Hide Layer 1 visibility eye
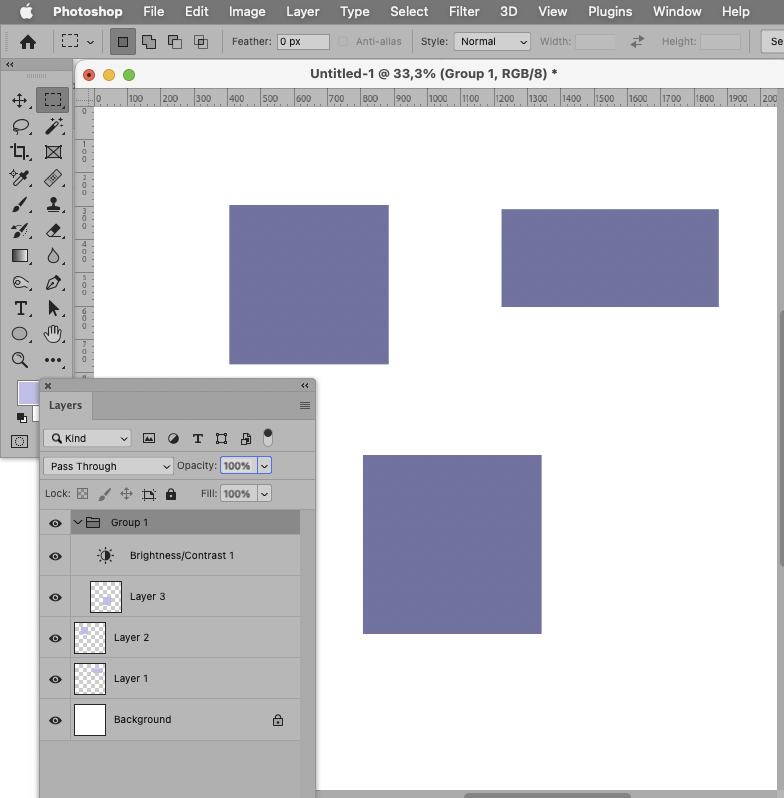This screenshot has width=784, height=798. pos(55,679)
